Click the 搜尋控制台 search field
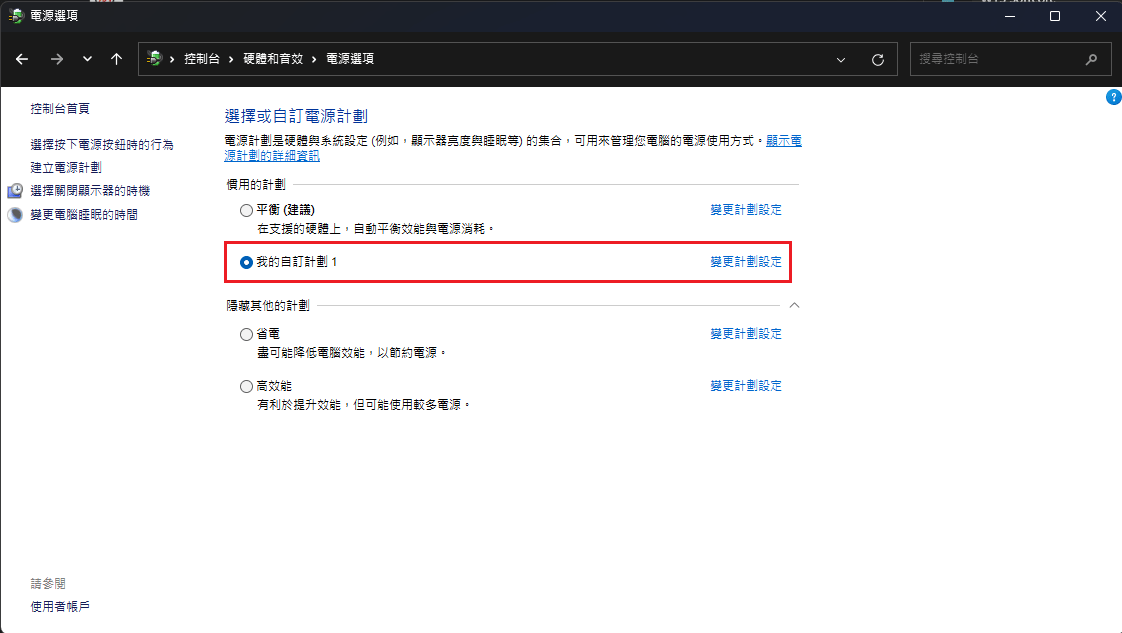Image resolution: width=1122 pixels, height=633 pixels. [x=995, y=59]
